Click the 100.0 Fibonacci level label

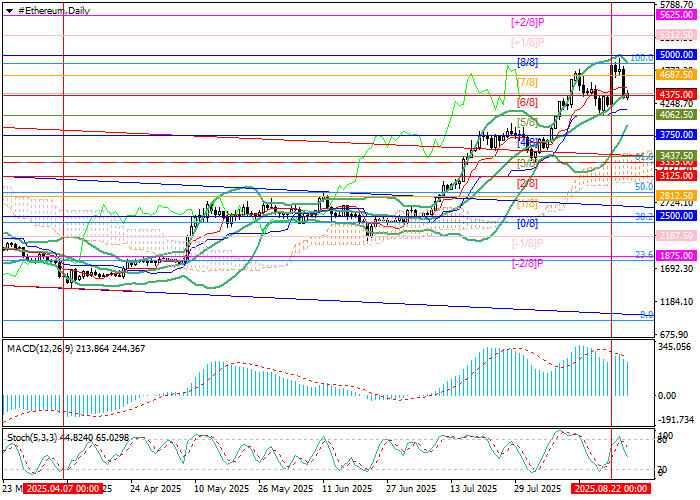(642, 58)
